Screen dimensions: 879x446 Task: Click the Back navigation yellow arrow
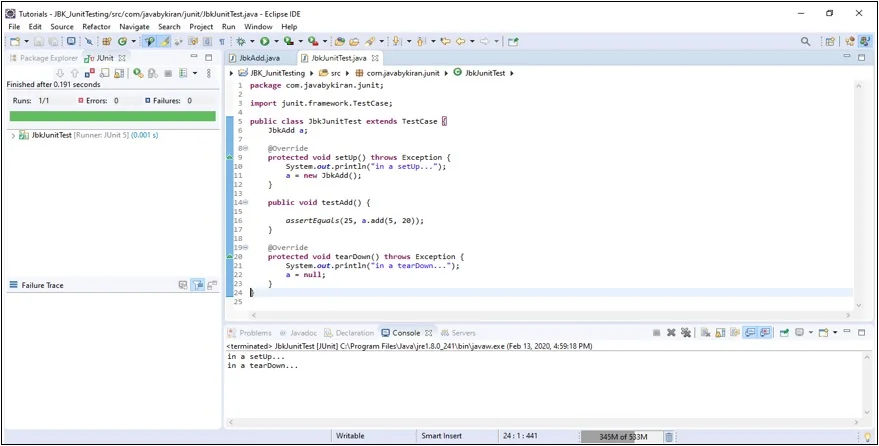[x=460, y=41]
